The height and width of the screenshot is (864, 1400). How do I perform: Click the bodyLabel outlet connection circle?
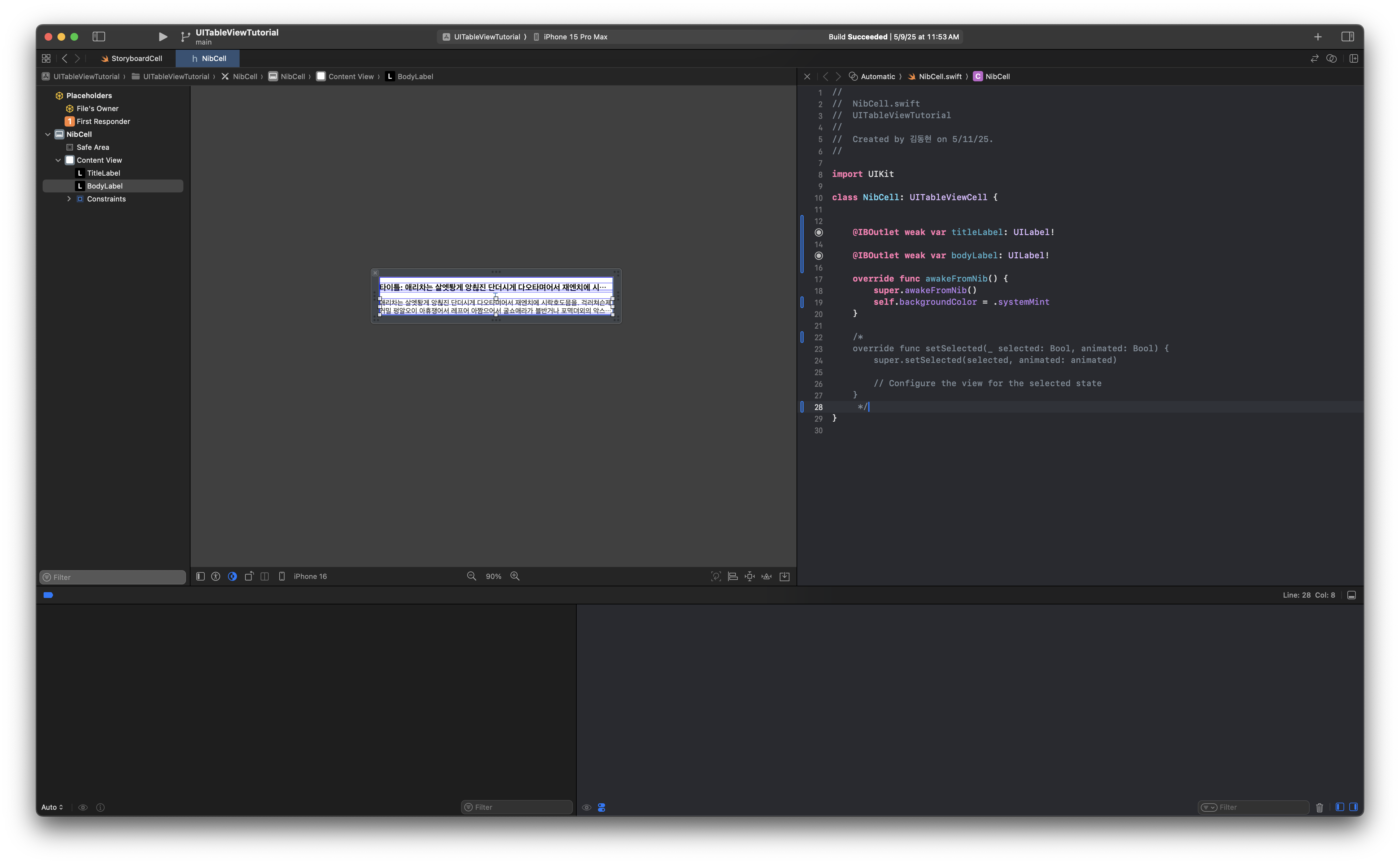tap(818, 255)
